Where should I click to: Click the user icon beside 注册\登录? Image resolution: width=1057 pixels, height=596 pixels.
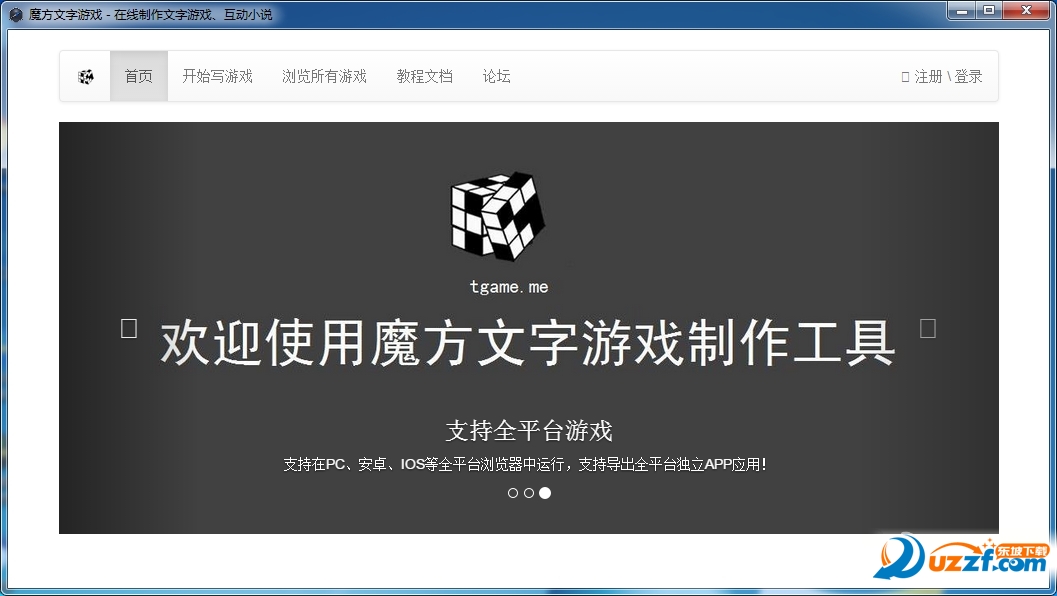905,76
